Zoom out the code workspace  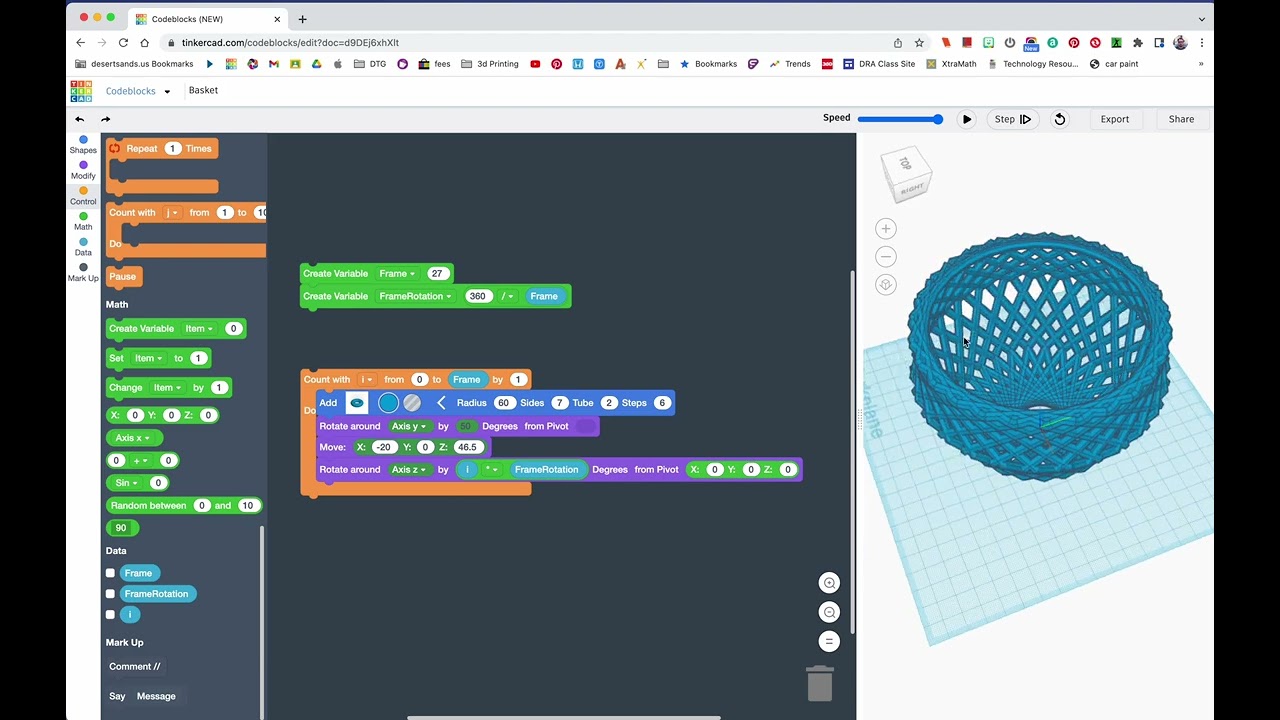[829, 612]
